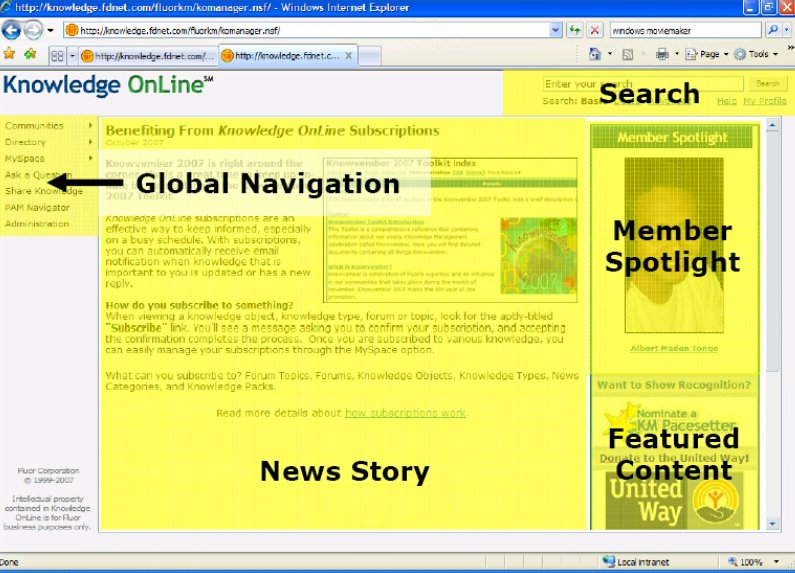Image resolution: width=795 pixels, height=573 pixels.
Task: Open the Quick Tabs grid icon
Action: pos(57,56)
